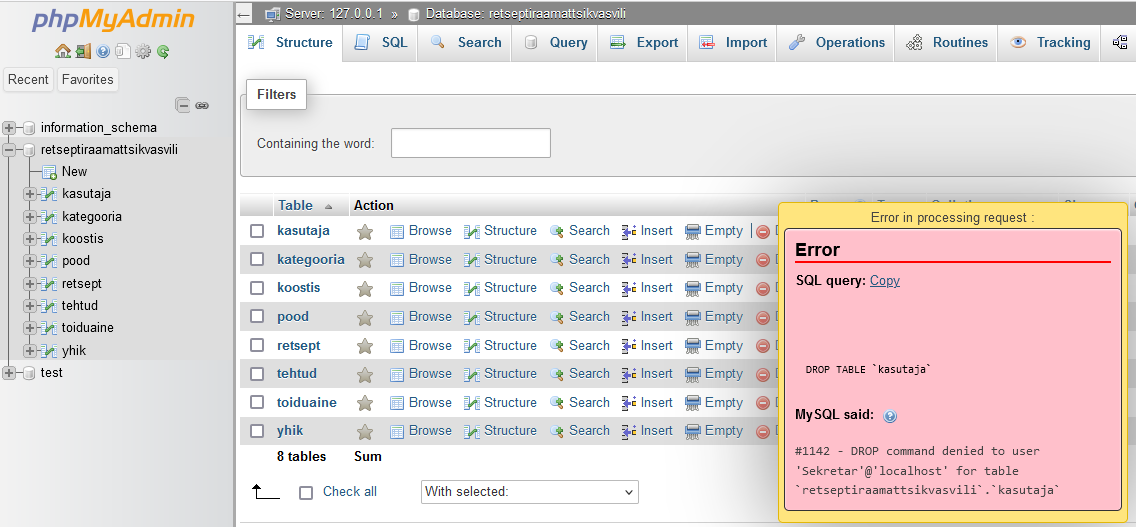The image size is (1136, 527).
Task: Click MySQL said help icon in error
Action: [x=890, y=416]
